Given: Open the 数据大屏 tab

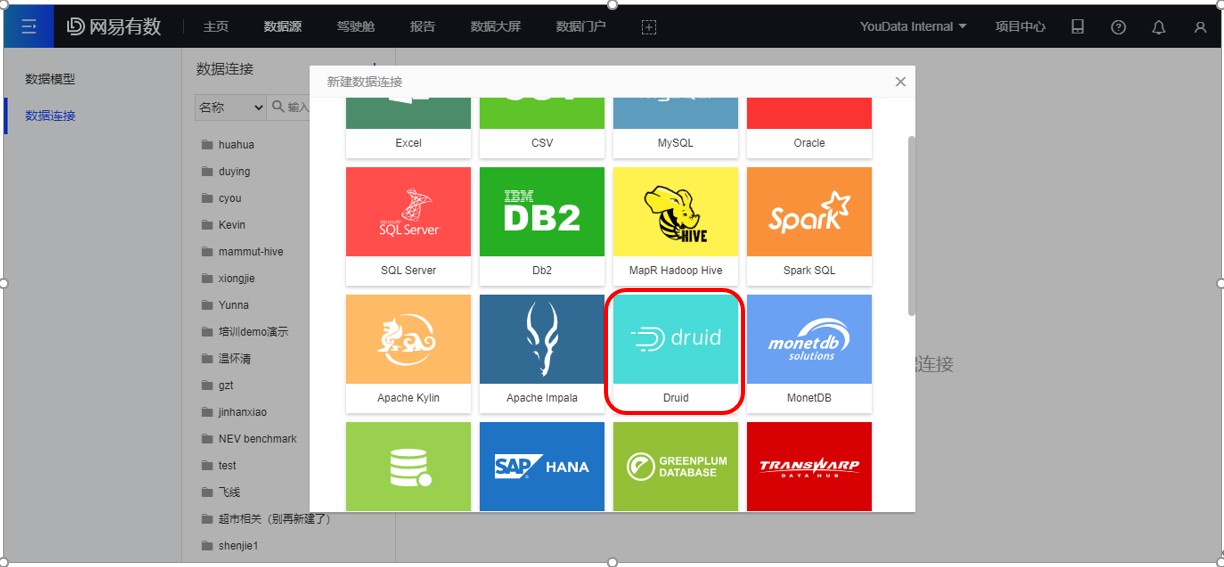Looking at the screenshot, I should [x=496, y=27].
